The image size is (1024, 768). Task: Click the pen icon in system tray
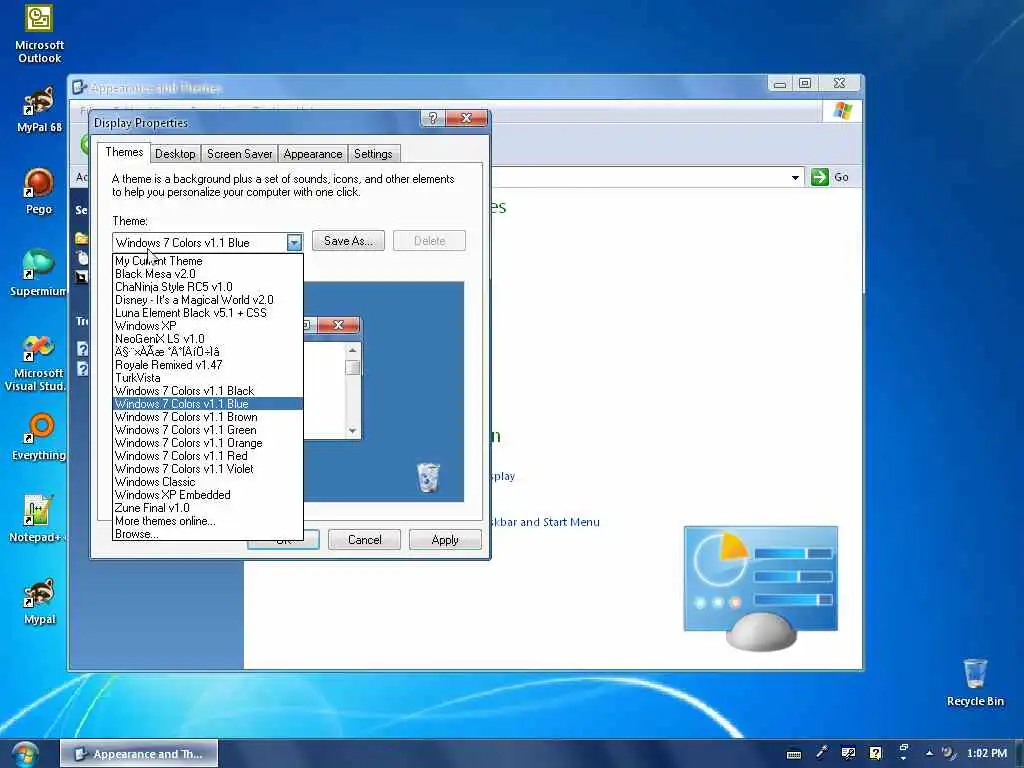[x=822, y=753]
